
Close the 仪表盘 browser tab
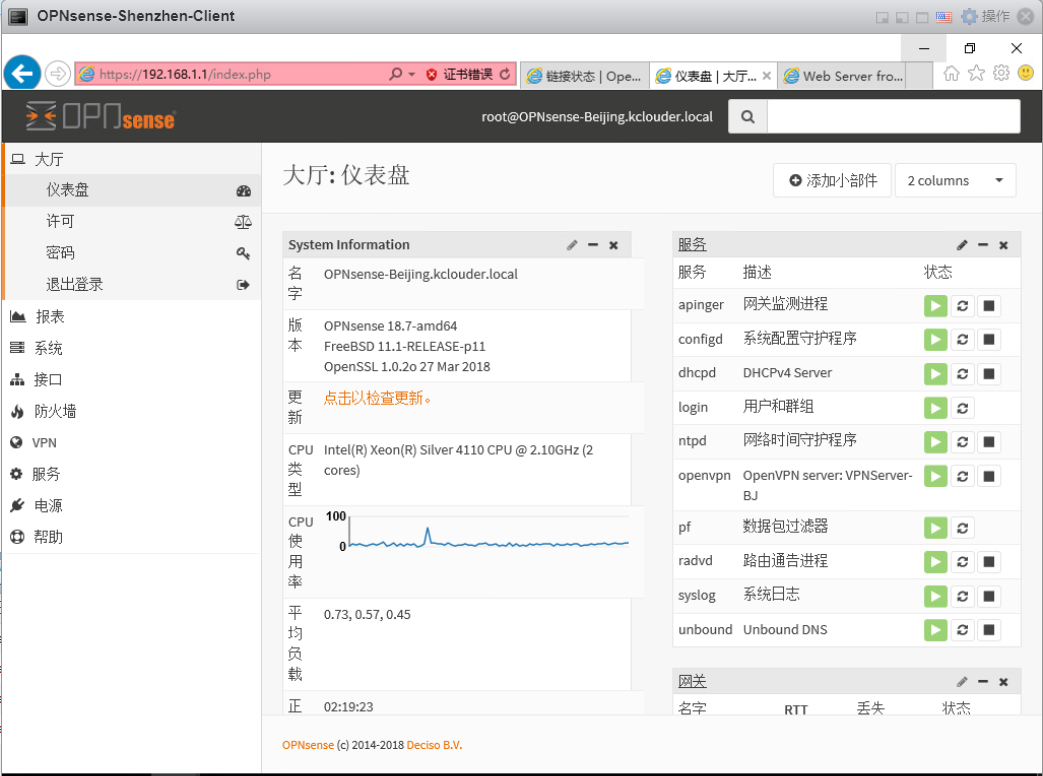pos(766,76)
